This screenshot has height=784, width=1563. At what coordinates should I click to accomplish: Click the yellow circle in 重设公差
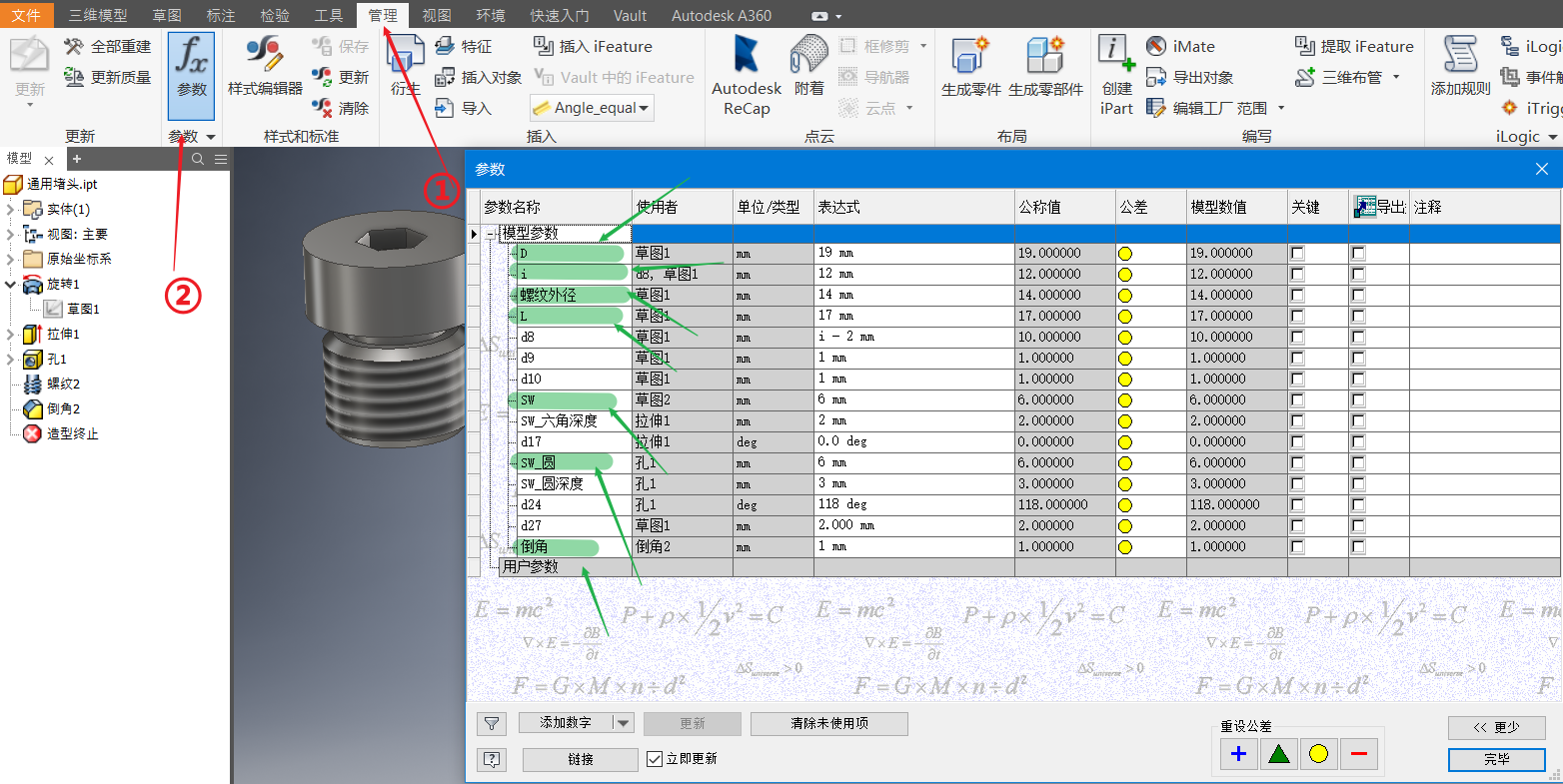click(x=1318, y=754)
